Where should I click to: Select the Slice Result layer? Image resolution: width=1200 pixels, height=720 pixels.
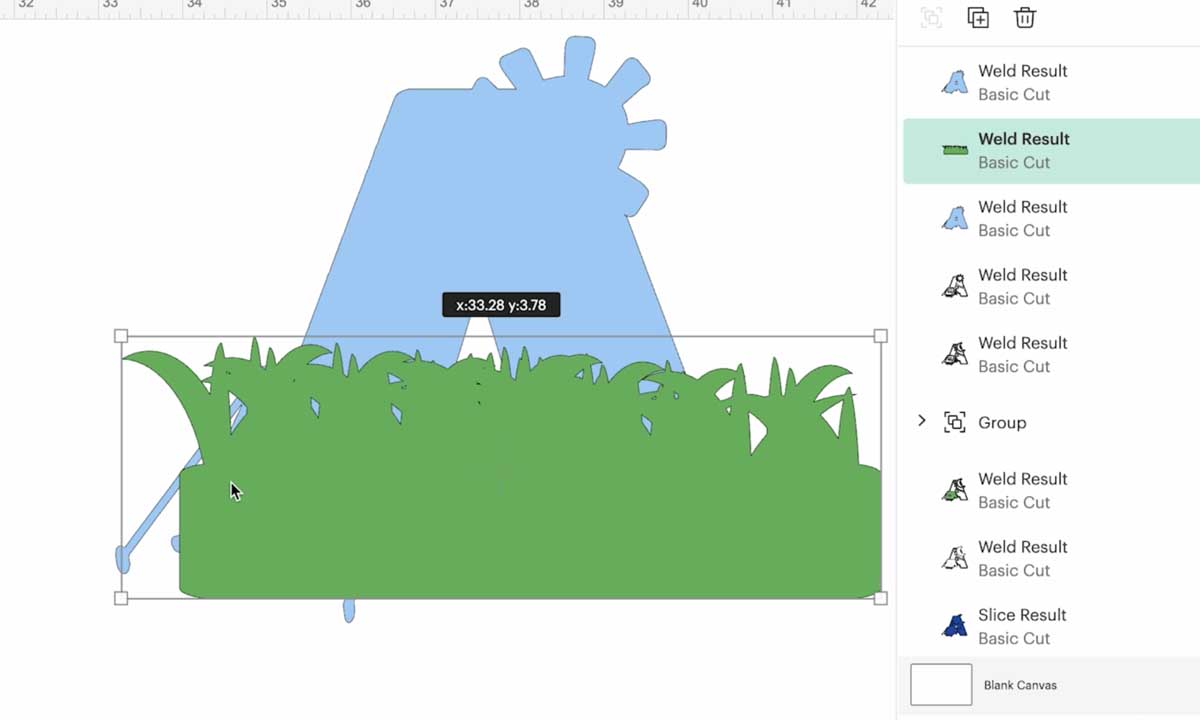[x=1051, y=626]
